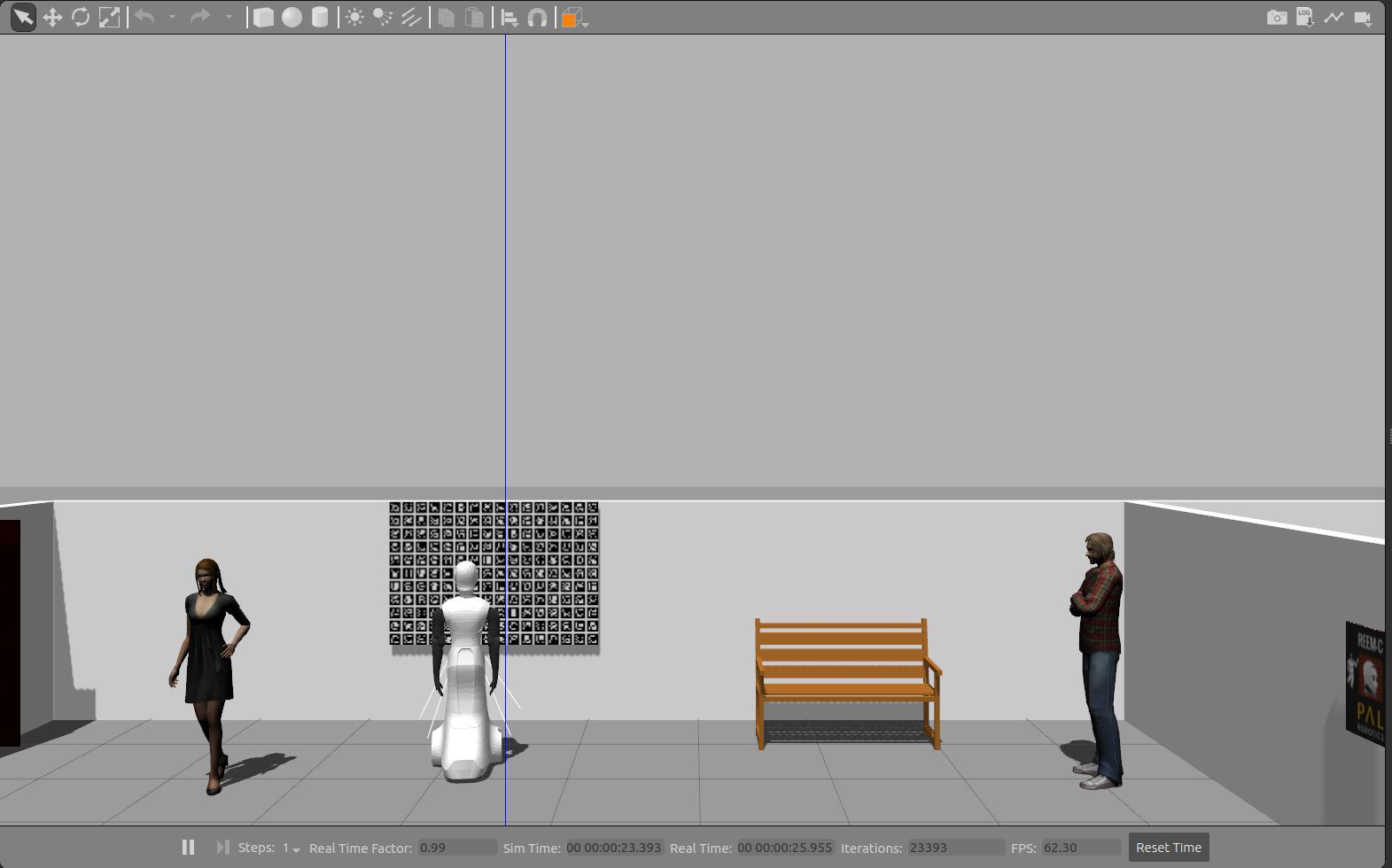
Task: Open the plot window
Action: (x=1334, y=18)
